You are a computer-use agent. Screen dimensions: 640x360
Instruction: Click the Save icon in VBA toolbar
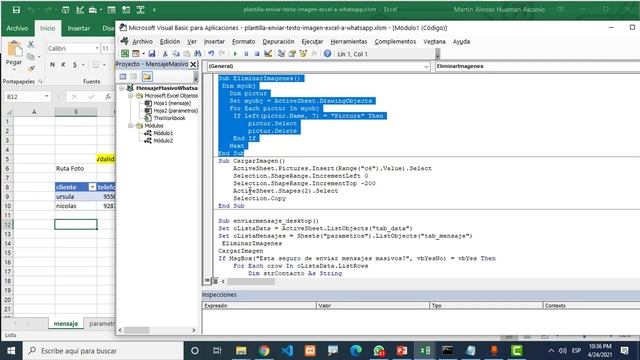pos(151,53)
